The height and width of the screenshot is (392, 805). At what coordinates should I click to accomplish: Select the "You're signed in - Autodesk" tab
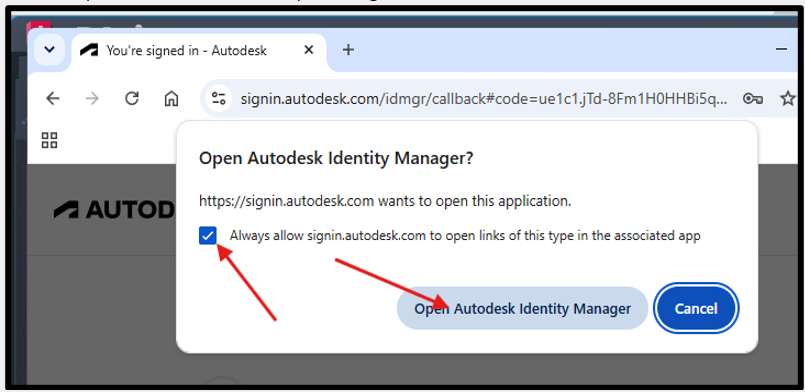[199, 50]
